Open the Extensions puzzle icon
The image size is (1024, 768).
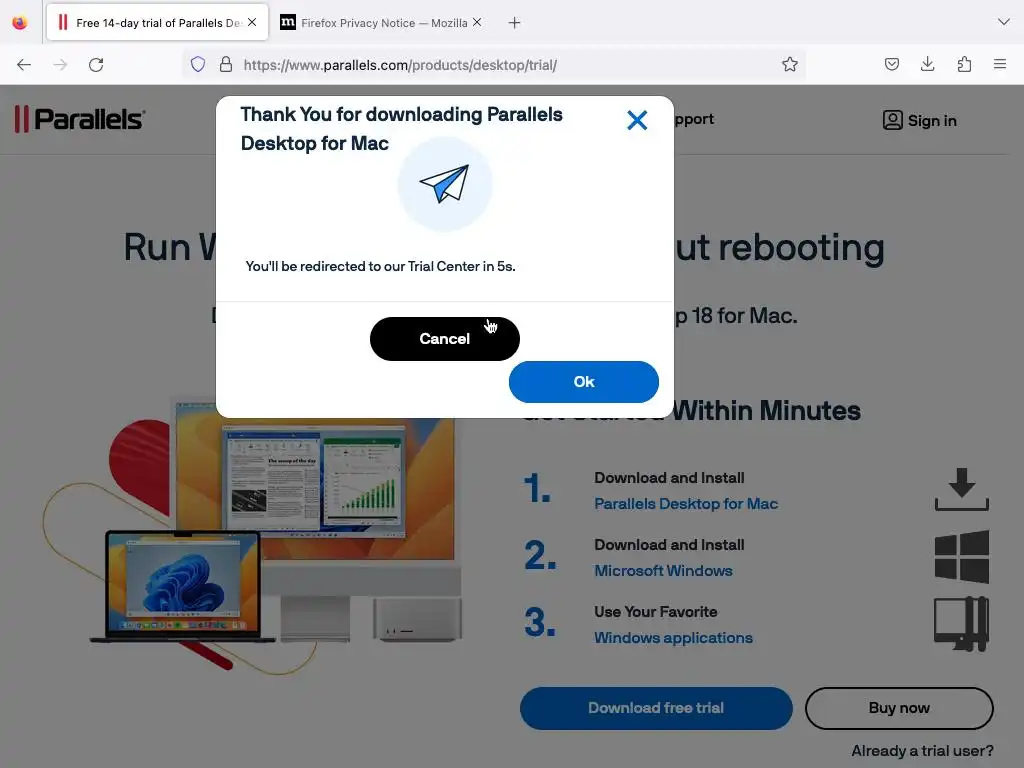[964, 64]
